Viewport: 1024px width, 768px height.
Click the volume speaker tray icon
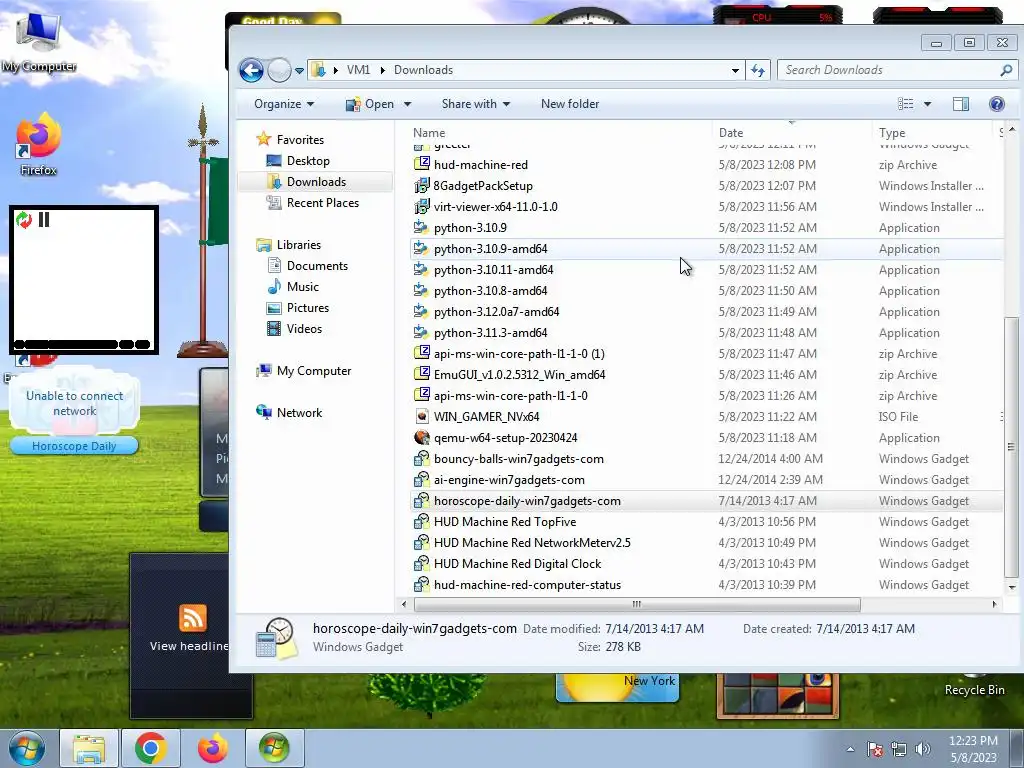coord(923,749)
